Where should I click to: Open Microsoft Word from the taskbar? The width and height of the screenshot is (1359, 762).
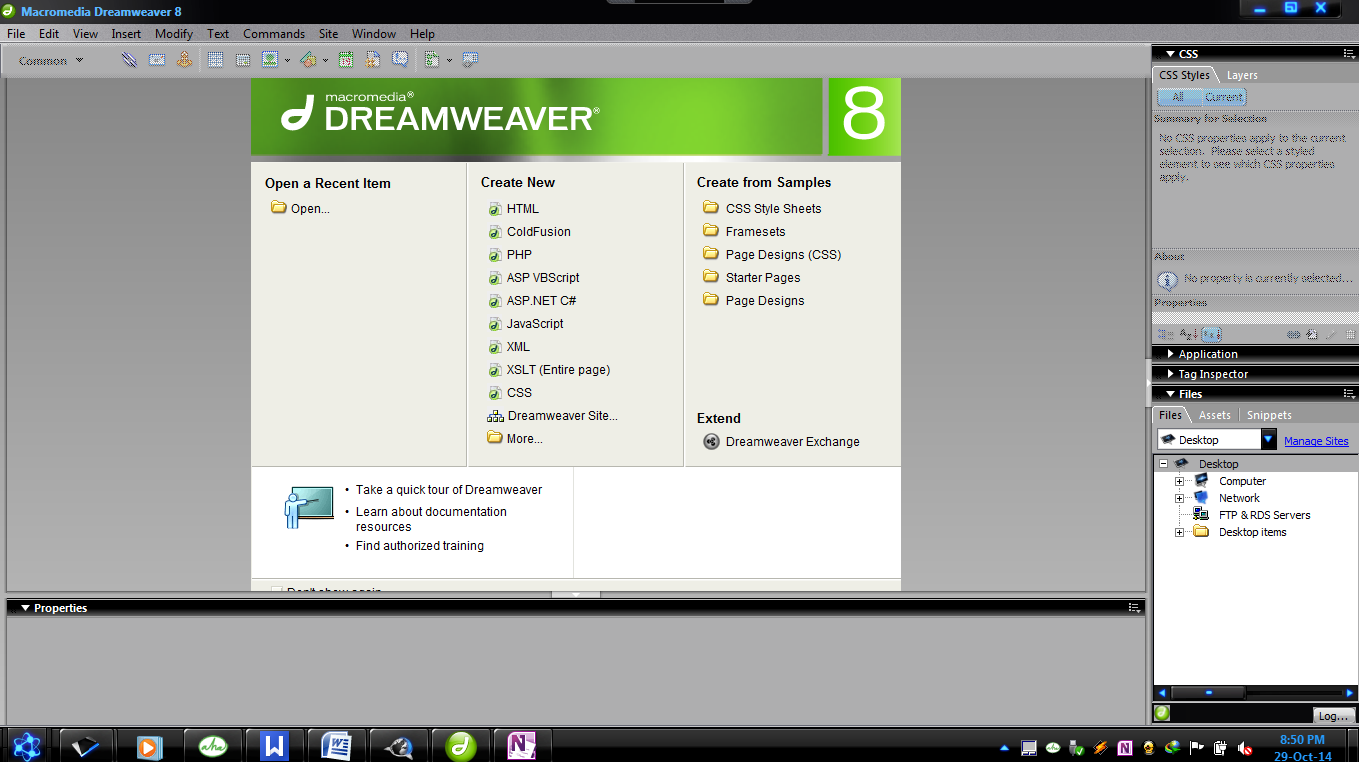click(x=337, y=745)
